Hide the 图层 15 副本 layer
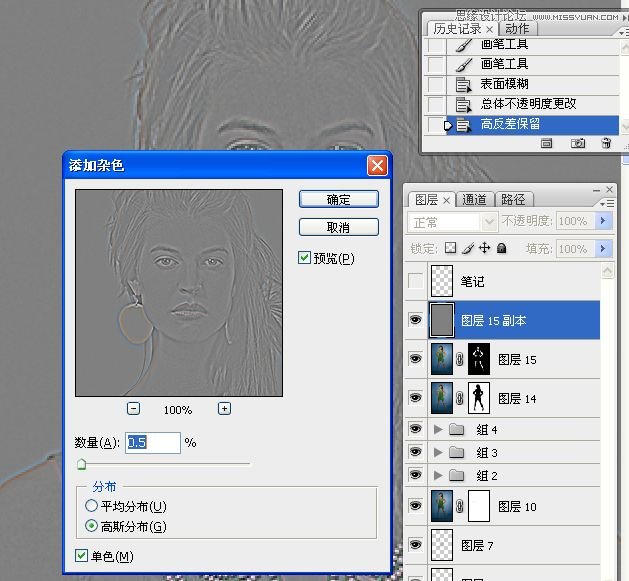Screen dimensions: 629x581 tap(416, 320)
